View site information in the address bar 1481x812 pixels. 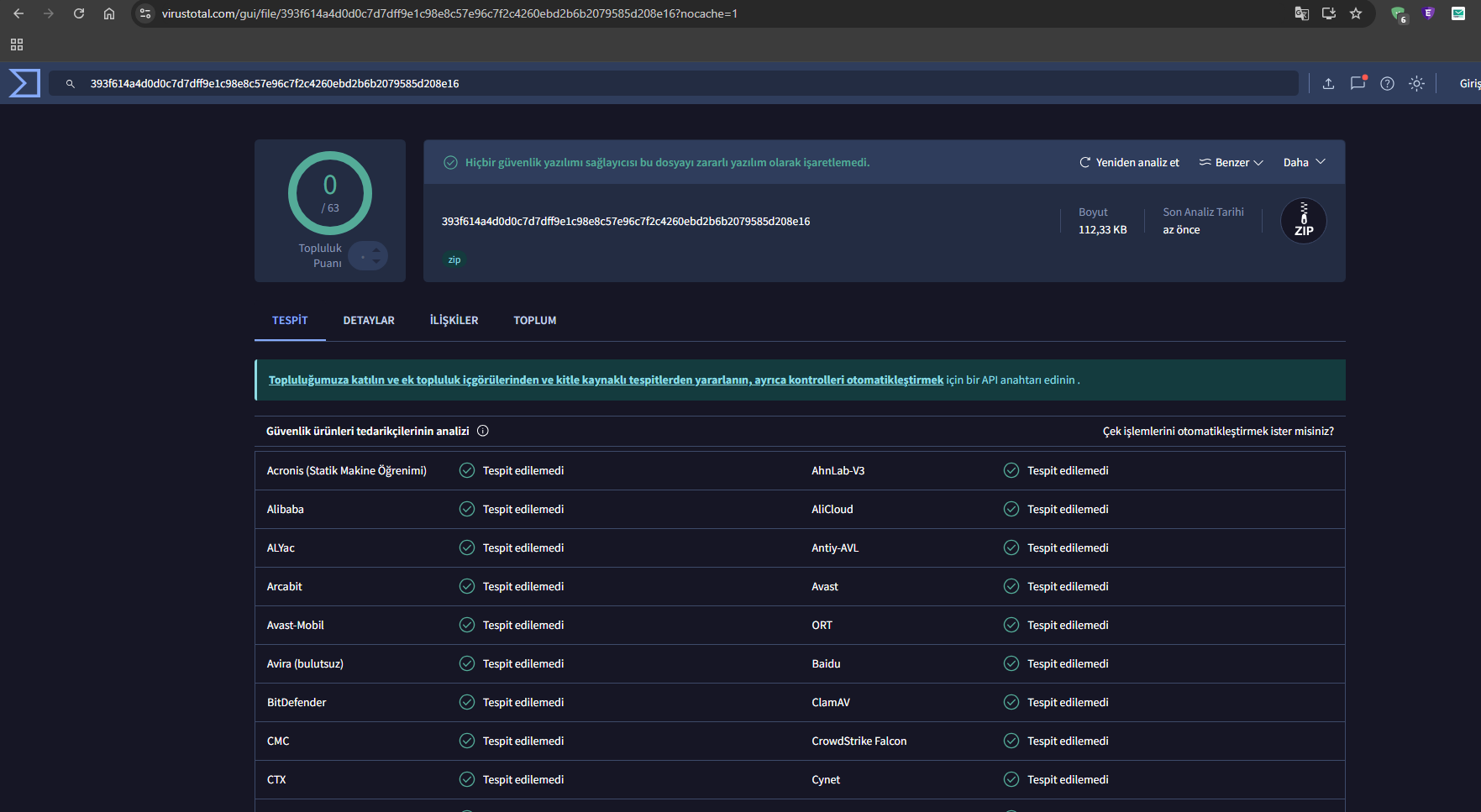[x=145, y=13]
